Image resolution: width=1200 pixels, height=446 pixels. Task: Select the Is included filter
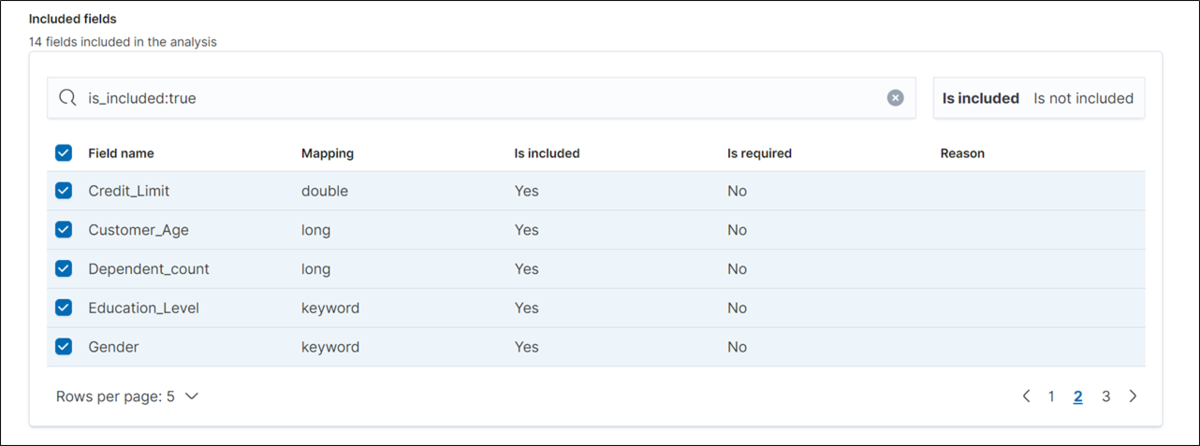(x=980, y=98)
